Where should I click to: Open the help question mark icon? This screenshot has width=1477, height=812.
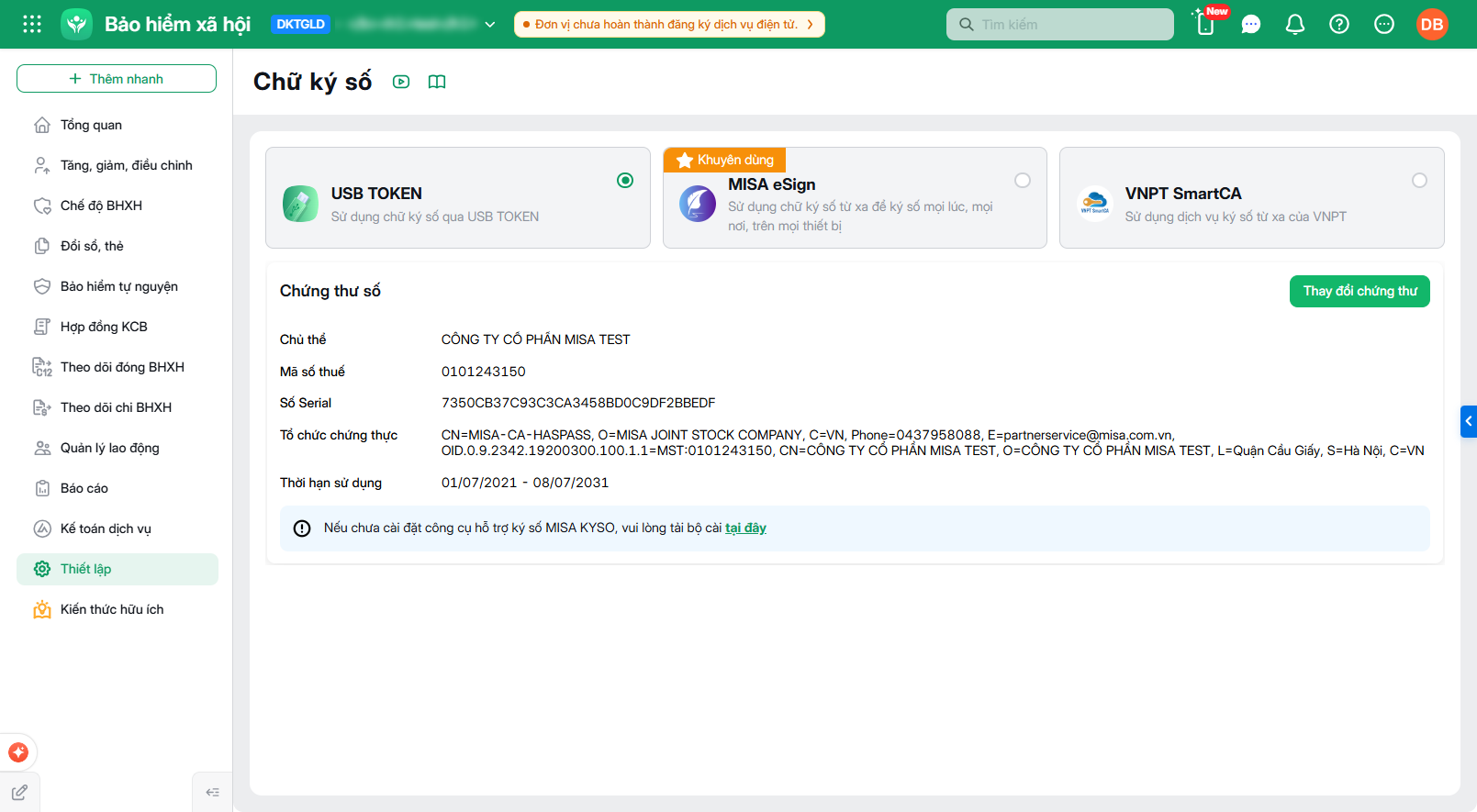tap(1339, 25)
